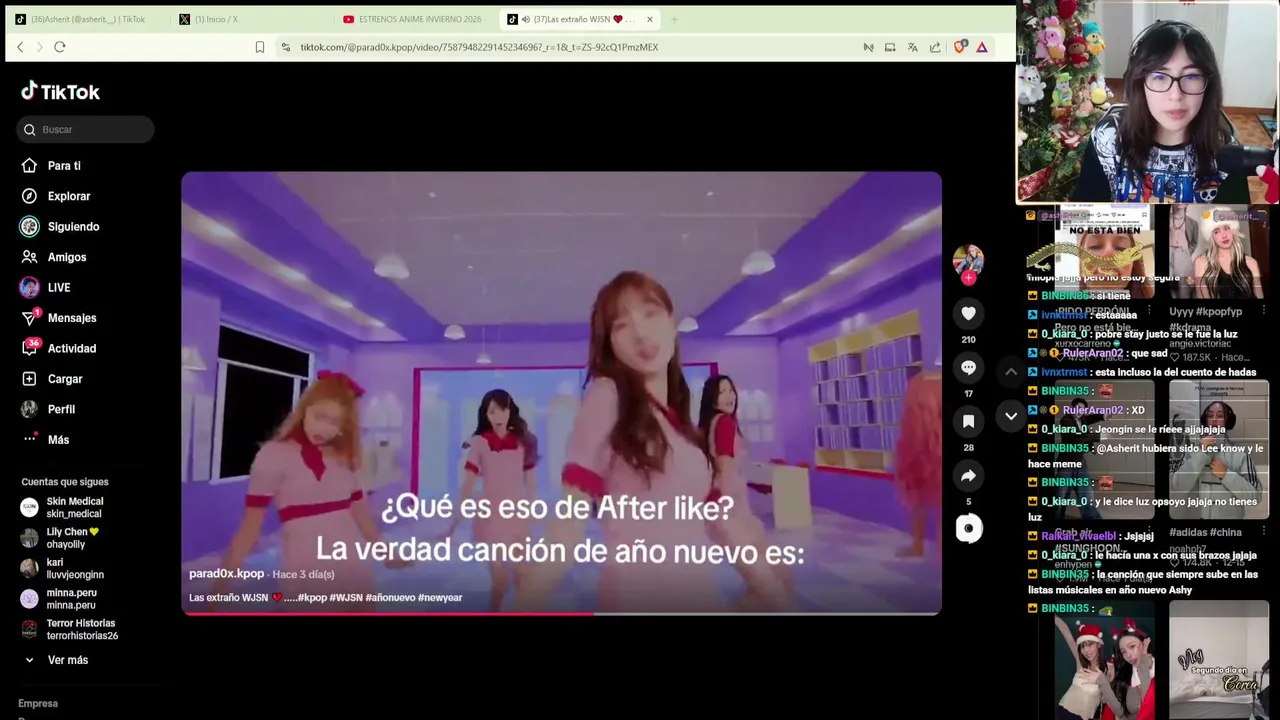Follow creator via red plus badge
The width and height of the screenshot is (1280, 720).
[x=968, y=279]
